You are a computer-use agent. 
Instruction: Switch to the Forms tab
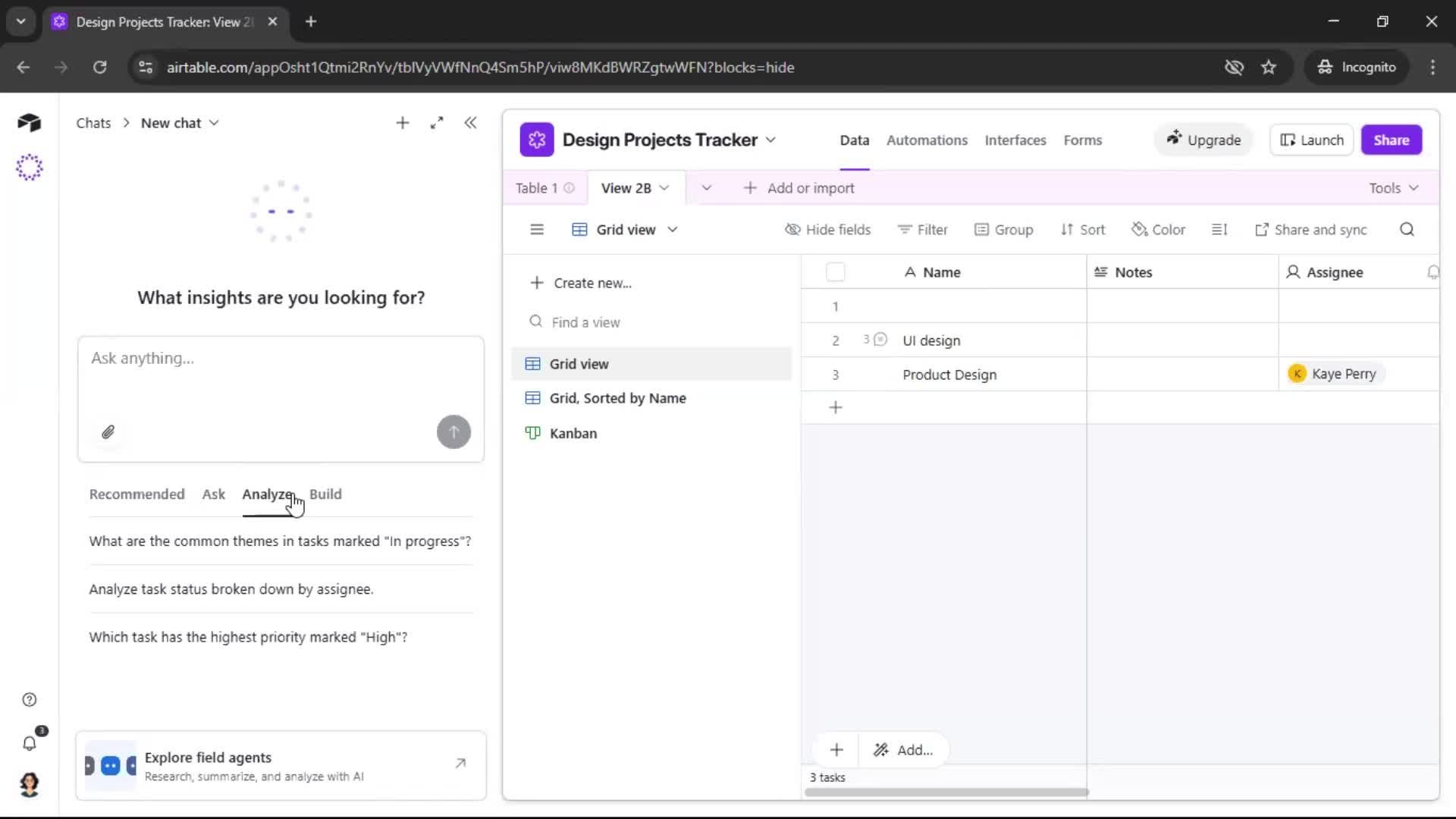click(1082, 140)
